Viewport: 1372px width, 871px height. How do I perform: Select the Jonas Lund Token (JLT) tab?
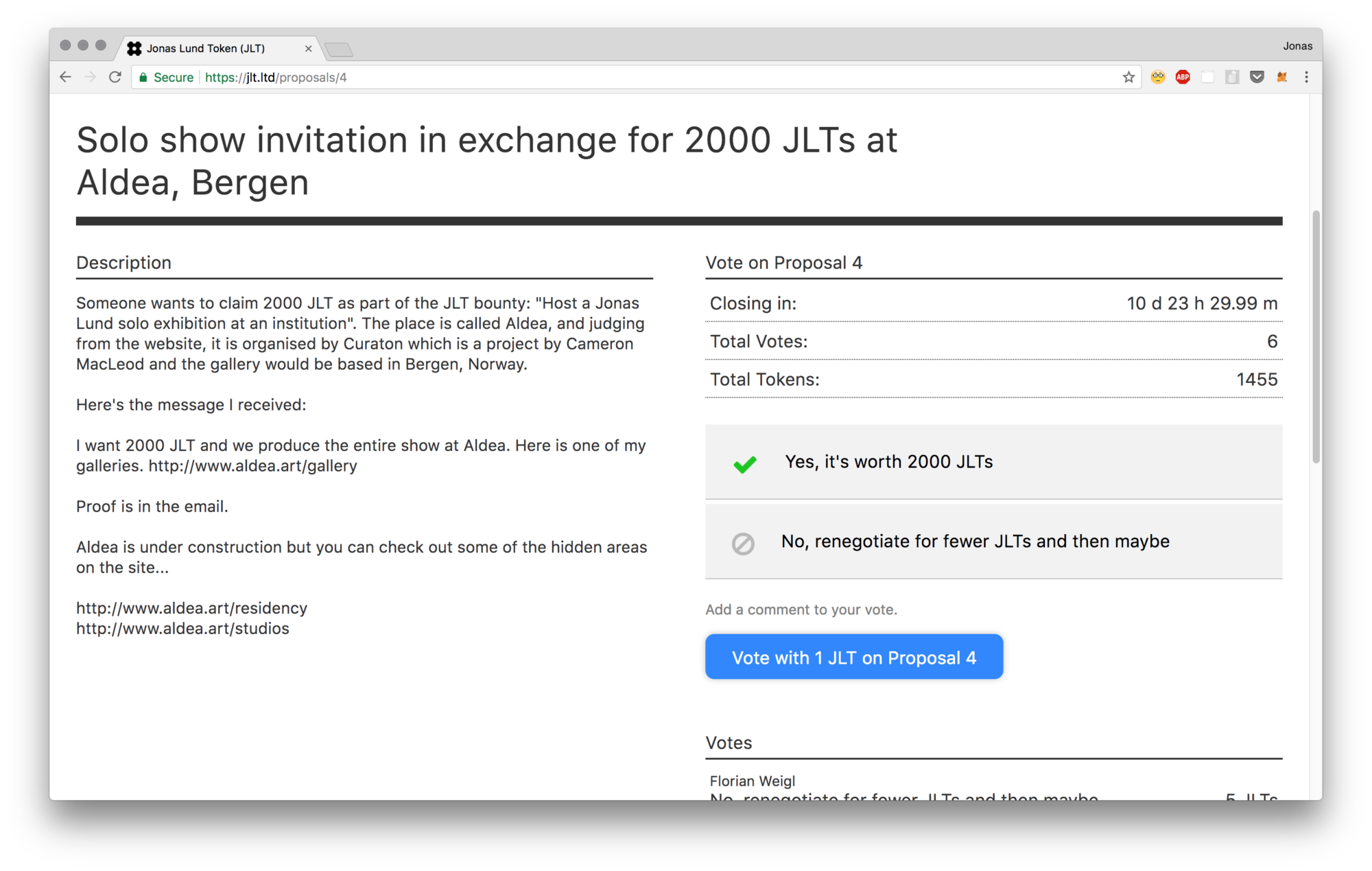pos(206,49)
